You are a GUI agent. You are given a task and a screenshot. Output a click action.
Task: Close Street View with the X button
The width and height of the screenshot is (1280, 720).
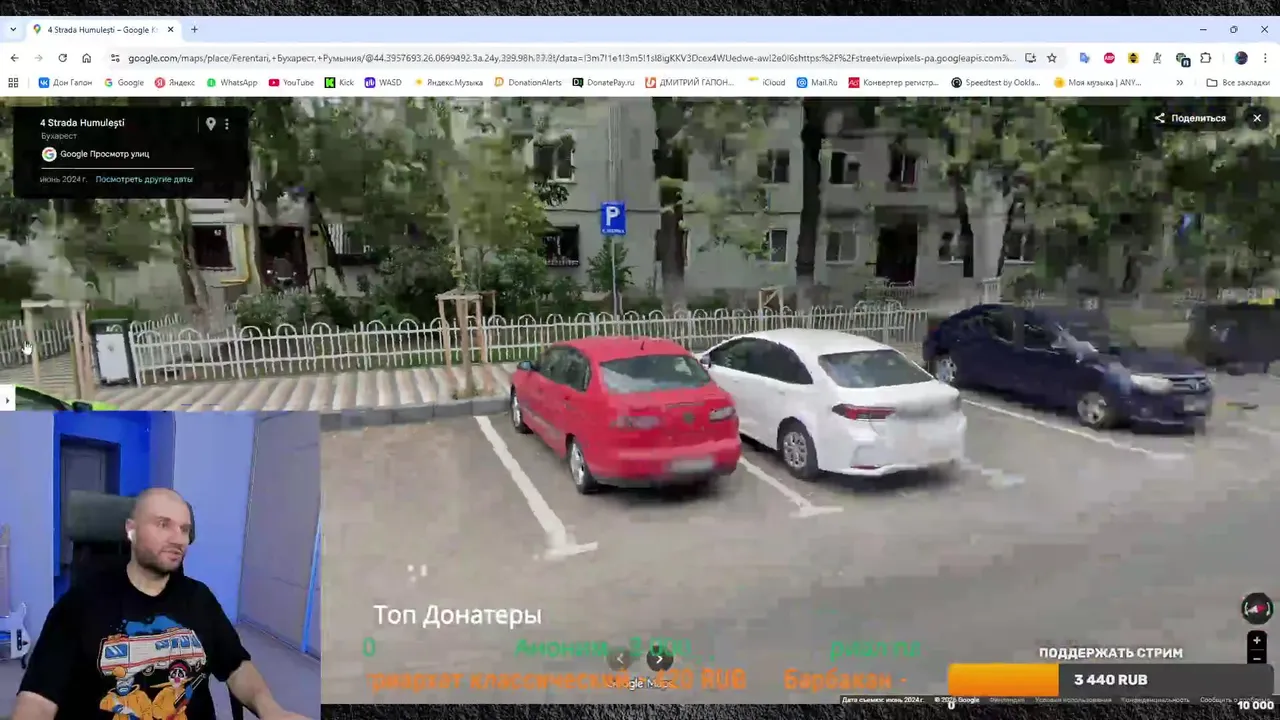point(1257,118)
